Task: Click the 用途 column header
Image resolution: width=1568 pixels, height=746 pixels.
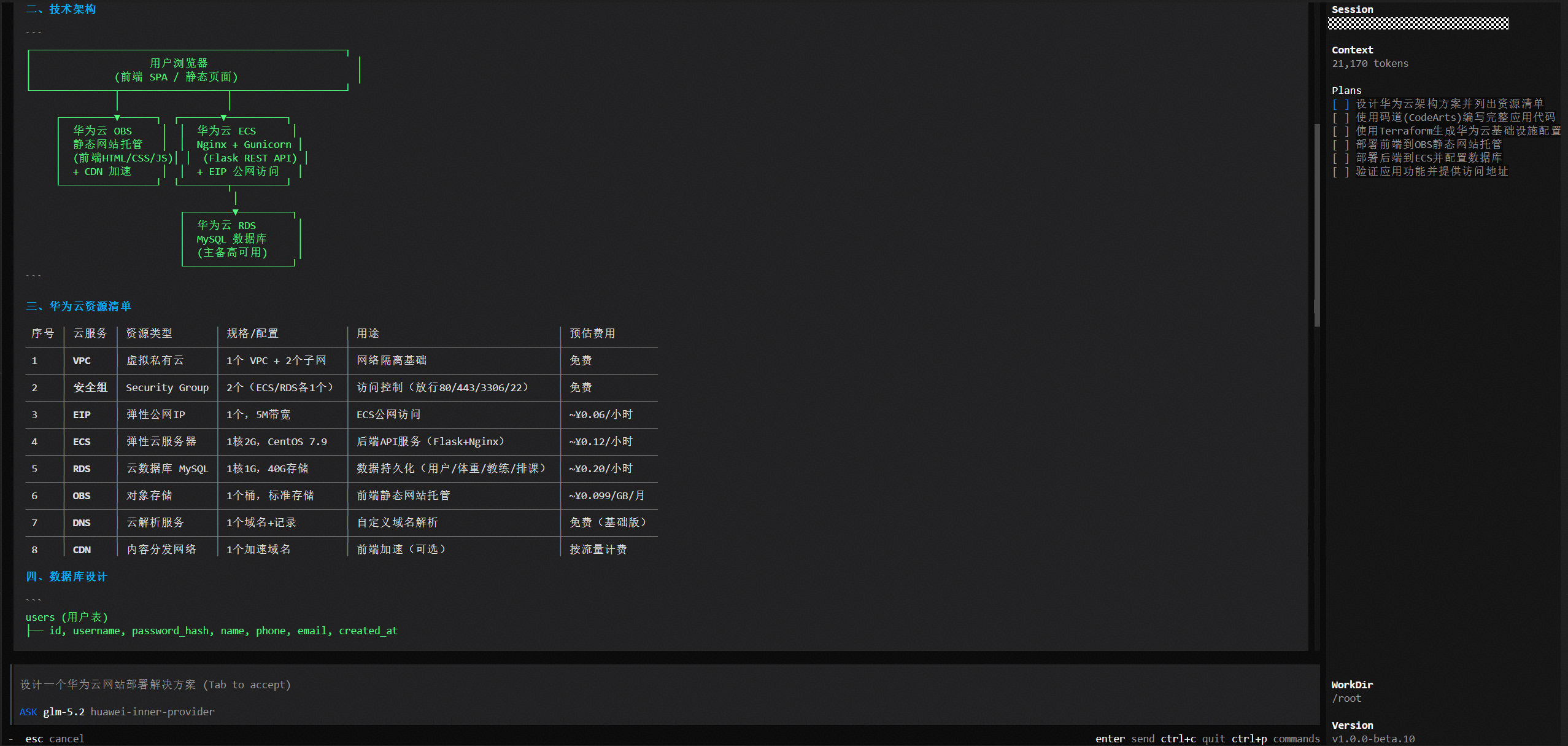Action: (368, 333)
